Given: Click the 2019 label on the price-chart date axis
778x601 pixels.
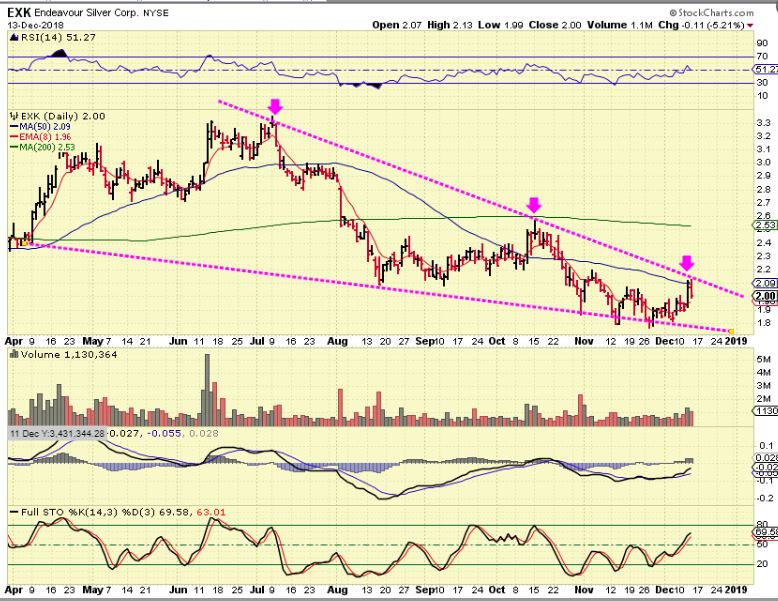Looking at the screenshot, I should pos(736,341).
